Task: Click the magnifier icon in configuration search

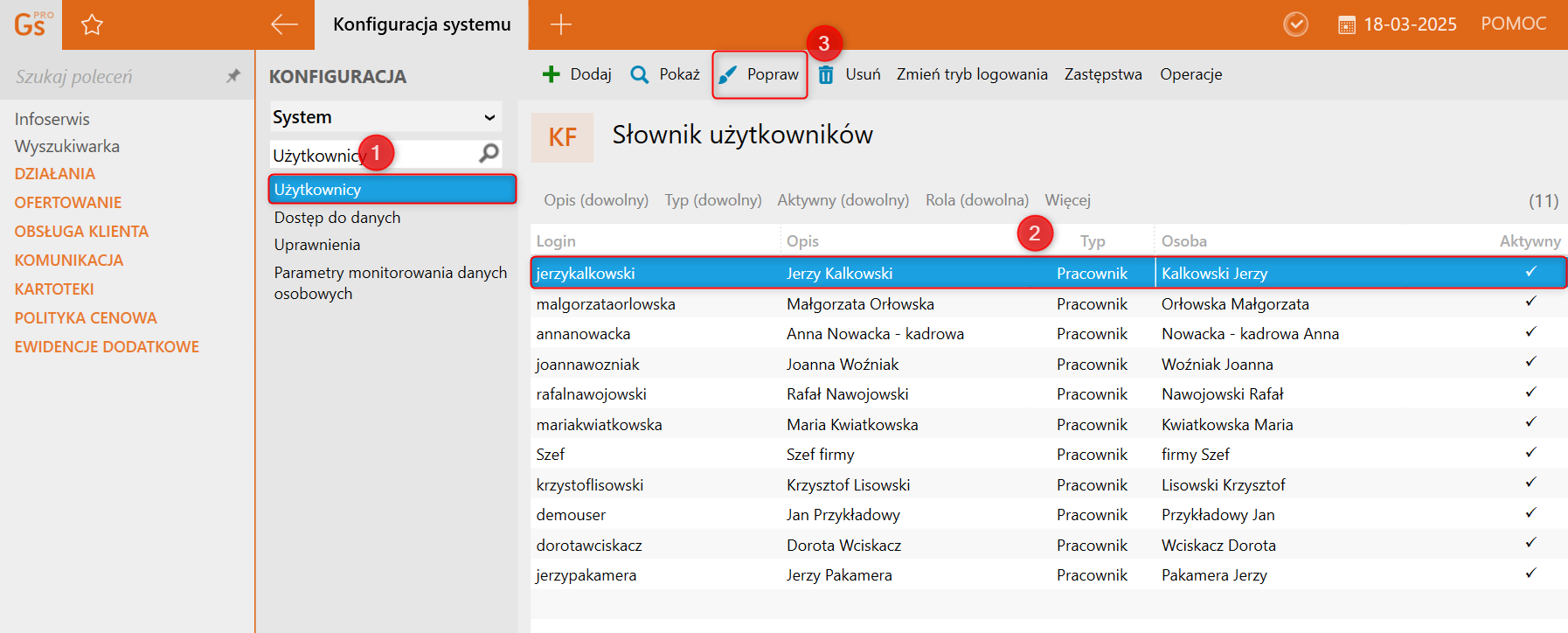Action: point(489,154)
